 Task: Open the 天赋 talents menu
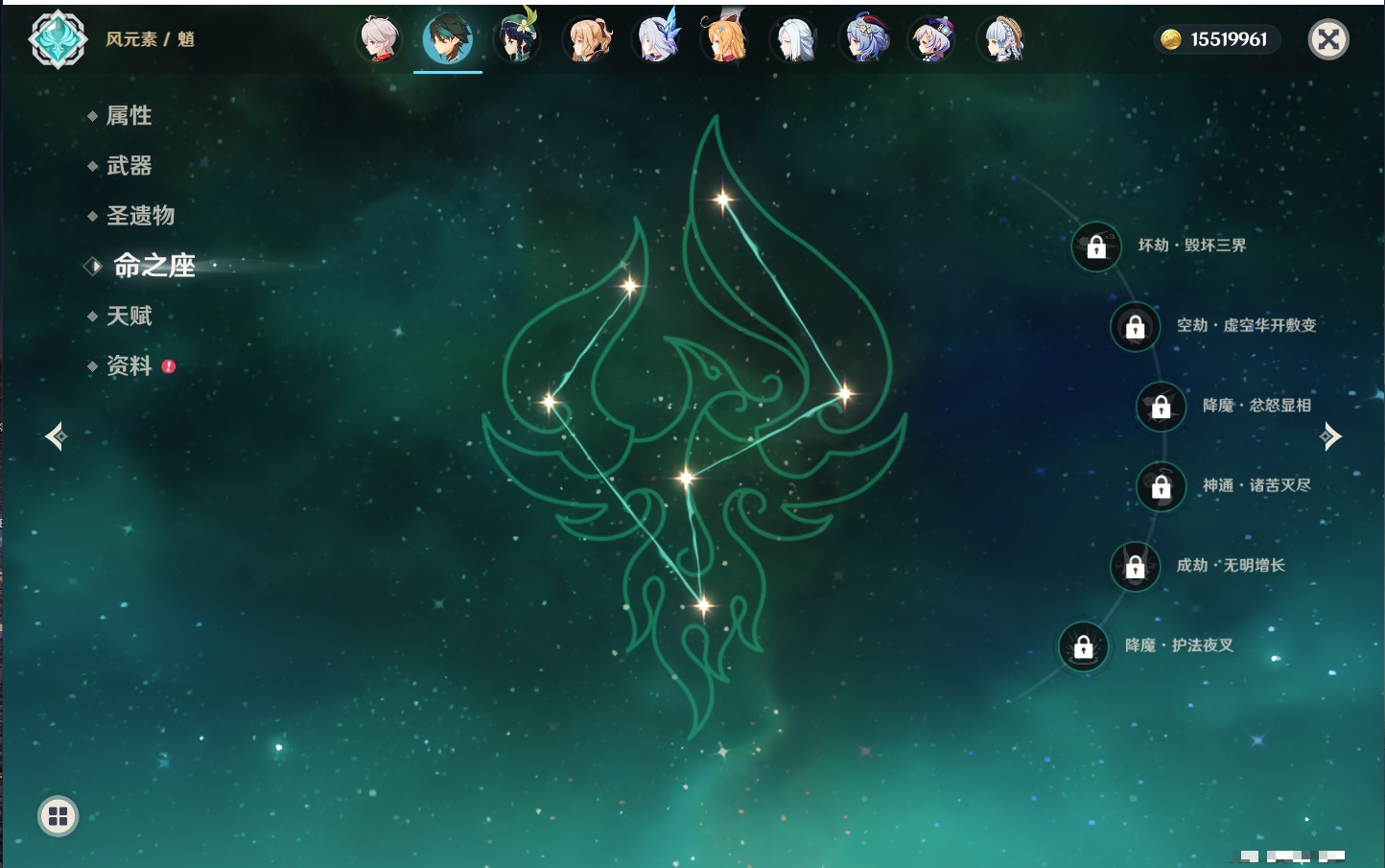tap(129, 316)
